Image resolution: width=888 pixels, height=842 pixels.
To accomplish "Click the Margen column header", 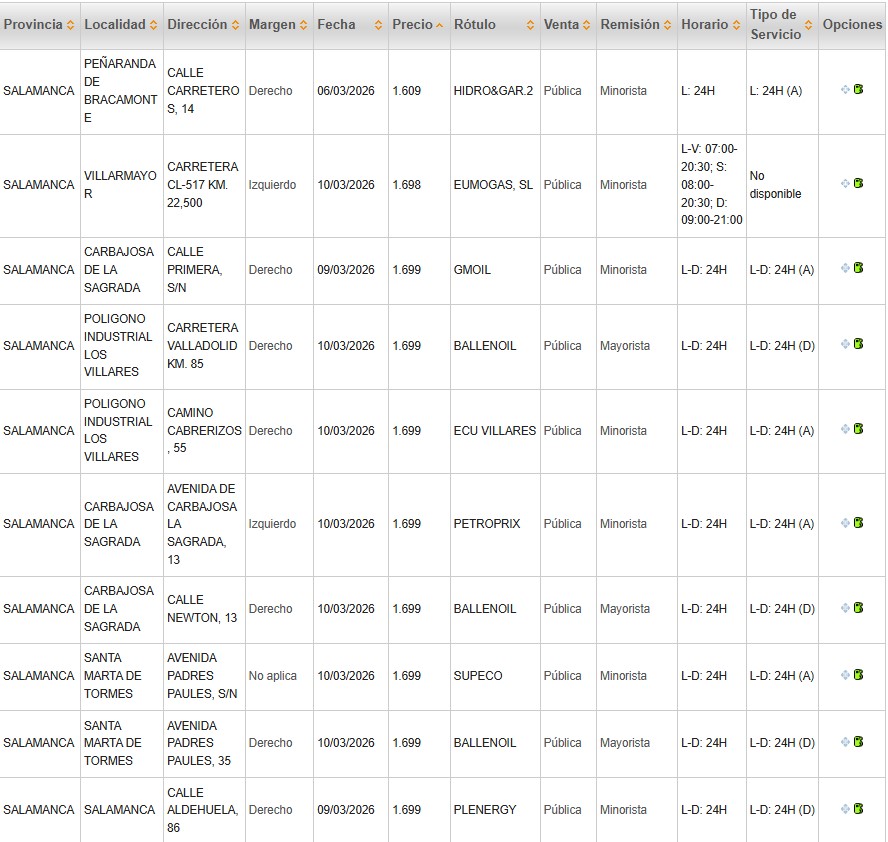I will (272, 25).
